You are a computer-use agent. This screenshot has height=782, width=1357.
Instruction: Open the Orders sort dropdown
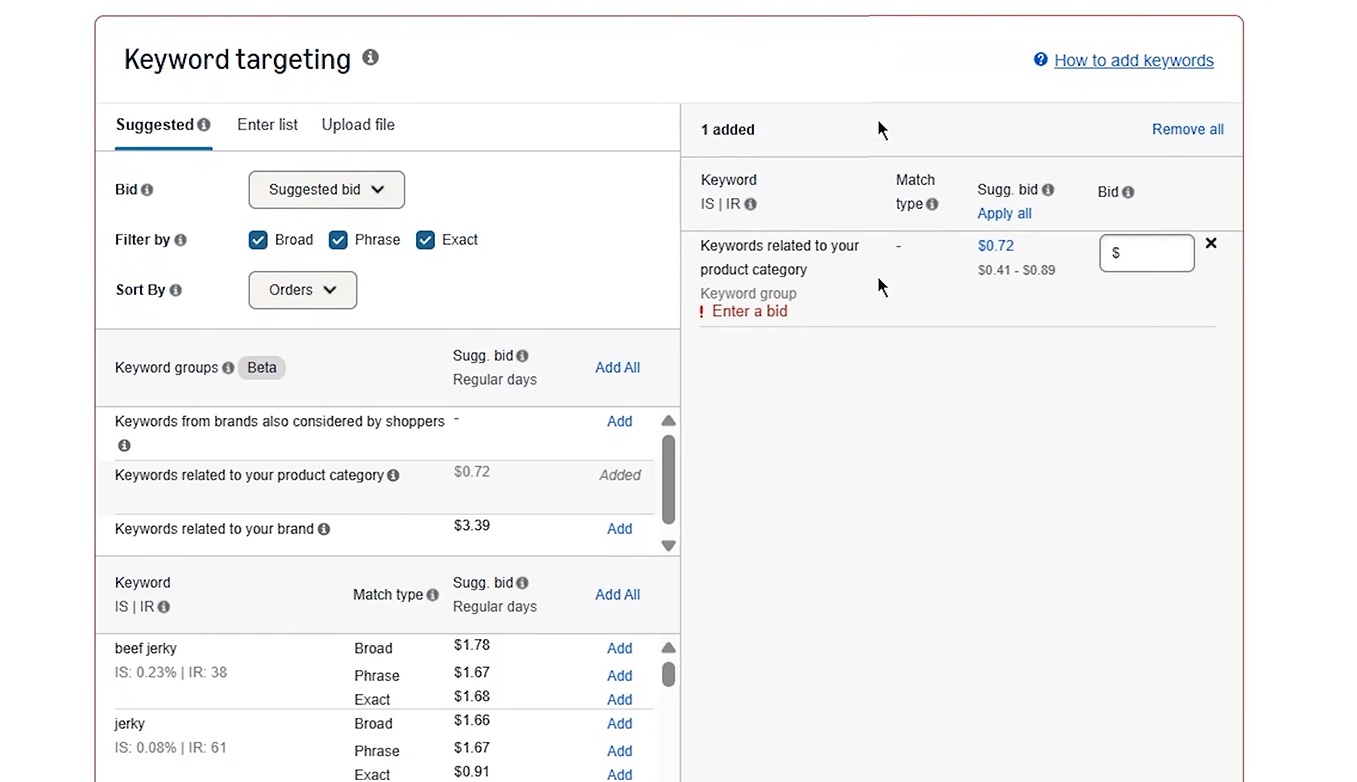303,290
